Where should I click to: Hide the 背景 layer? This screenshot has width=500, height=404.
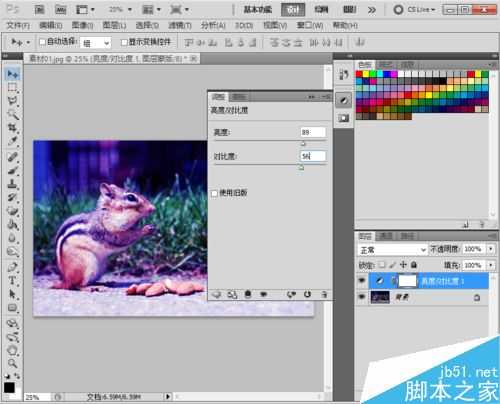(362, 297)
